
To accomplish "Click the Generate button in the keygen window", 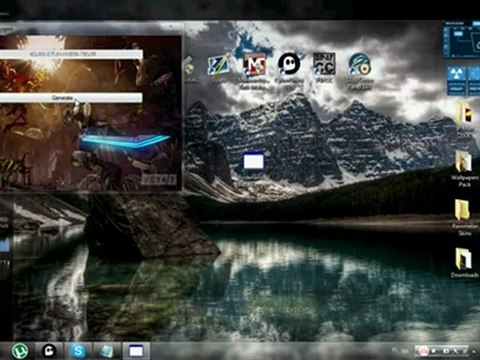I will point(71,98).
